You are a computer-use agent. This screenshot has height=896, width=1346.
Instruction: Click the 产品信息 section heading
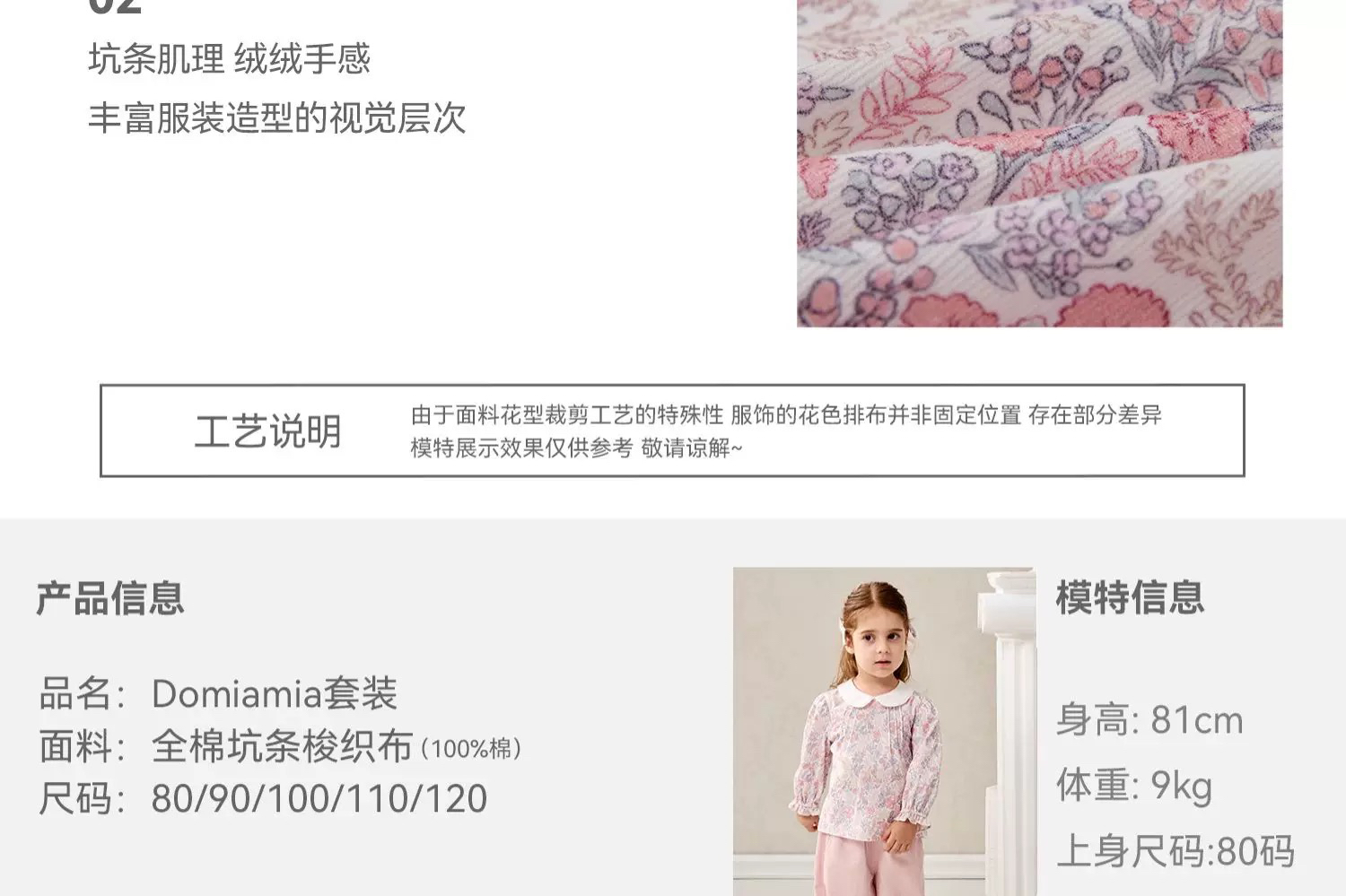110,598
